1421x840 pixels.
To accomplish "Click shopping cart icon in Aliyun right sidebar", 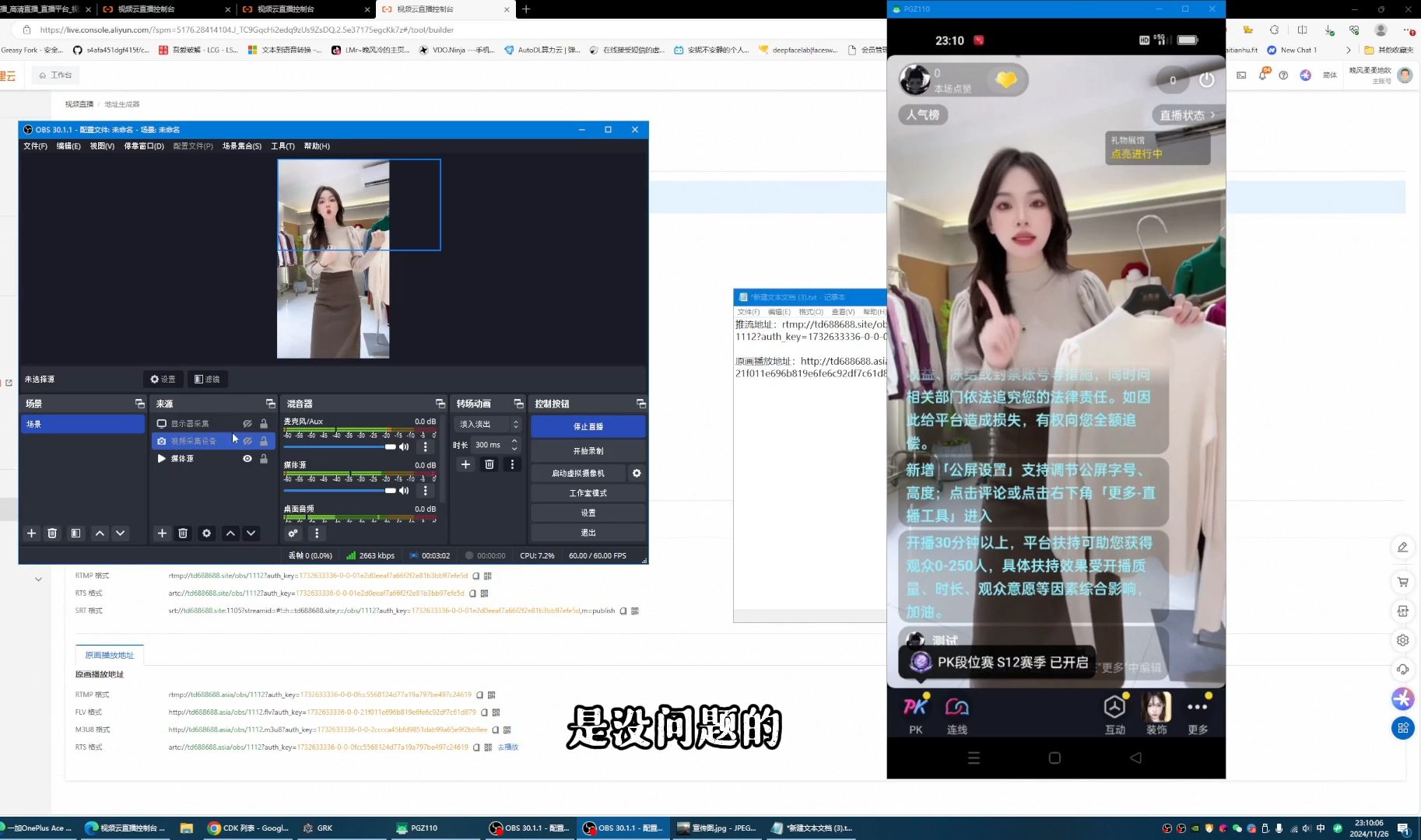I will (1403, 582).
